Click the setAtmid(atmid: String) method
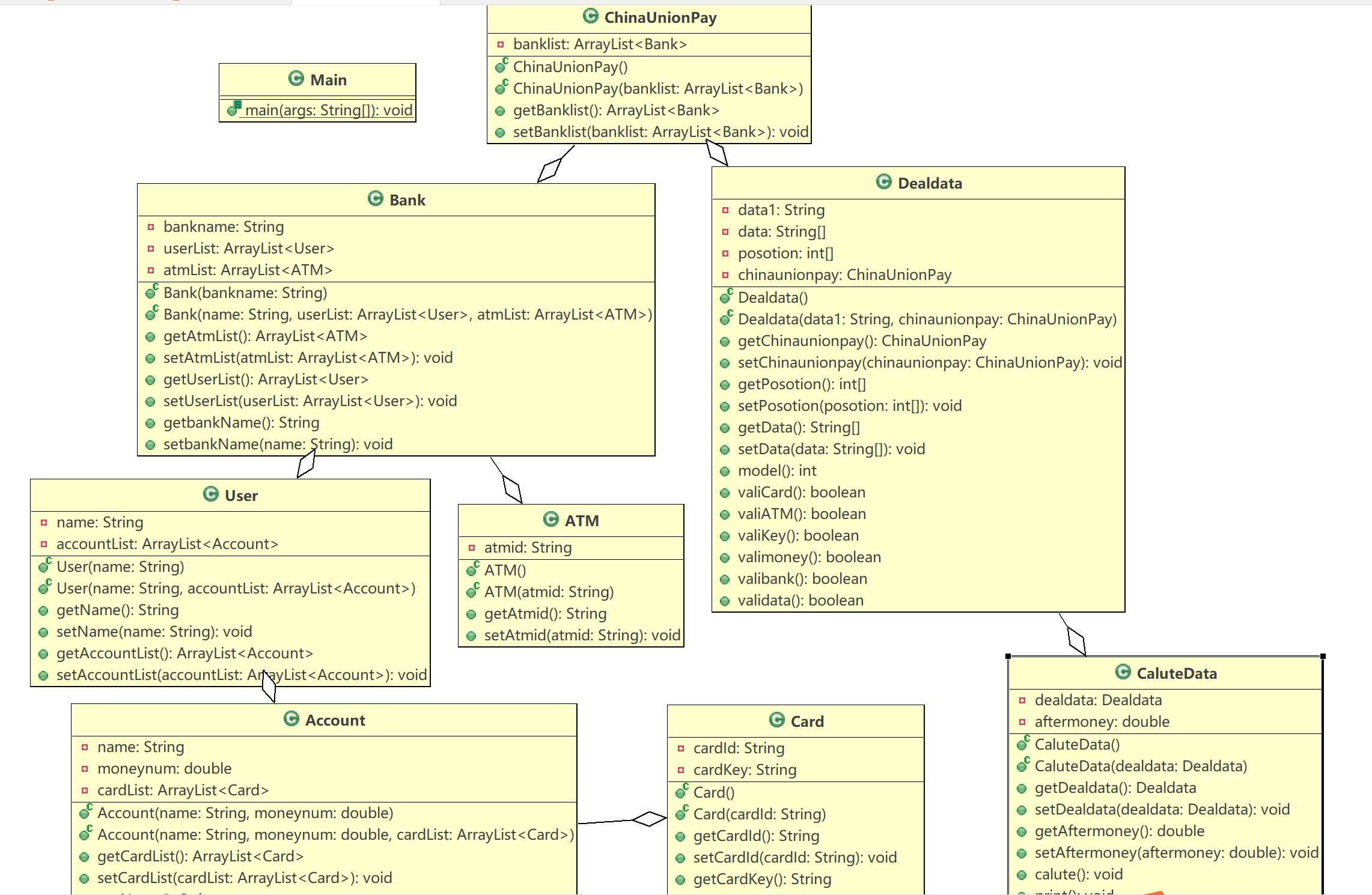 tap(582, 636)
